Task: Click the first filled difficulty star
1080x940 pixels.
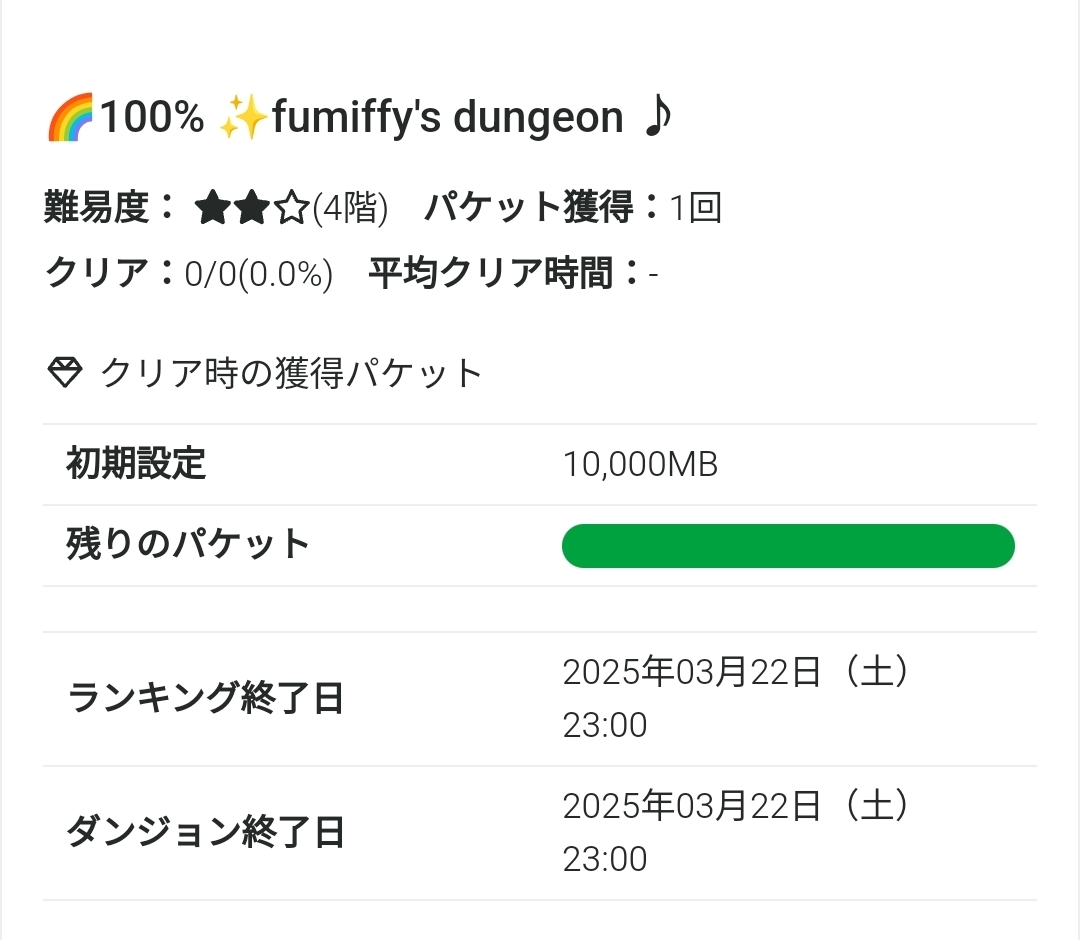Action: [213, 209]
